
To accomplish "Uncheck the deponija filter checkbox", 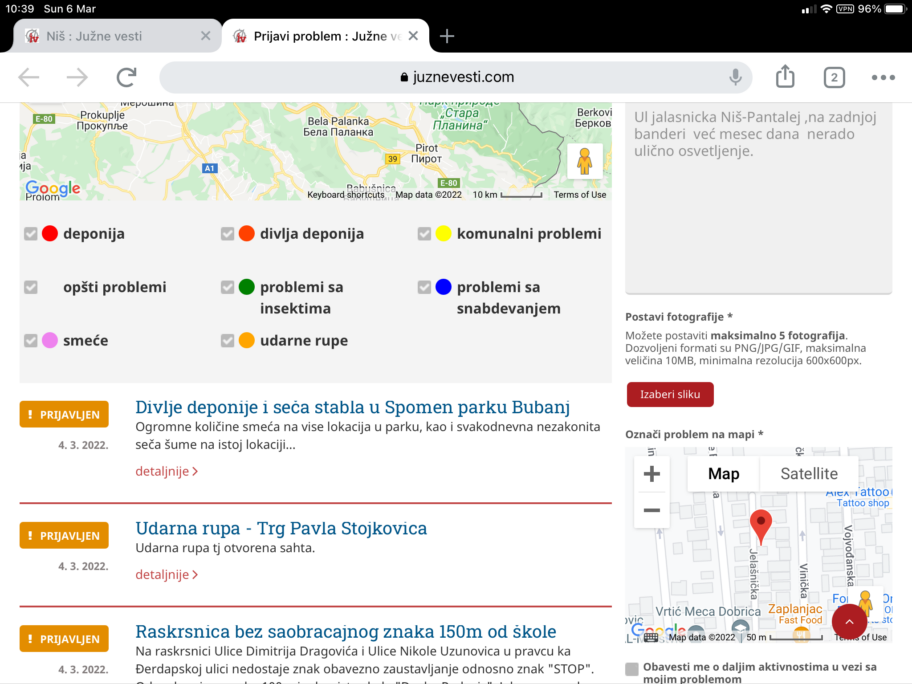I will pyautogui.click(x=31, y=234).
